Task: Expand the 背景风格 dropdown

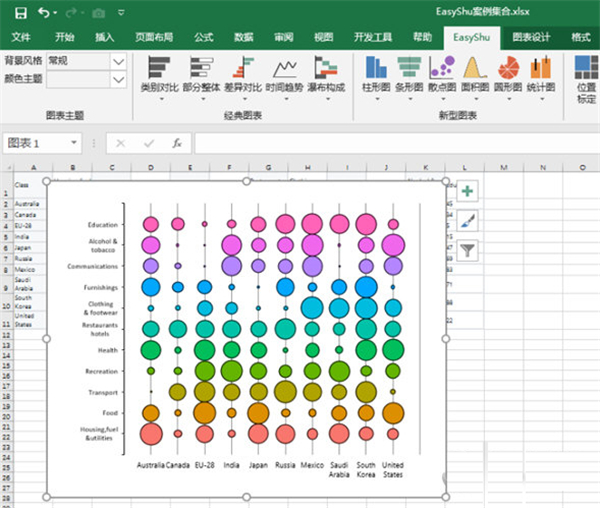Action: coord(119,61)
